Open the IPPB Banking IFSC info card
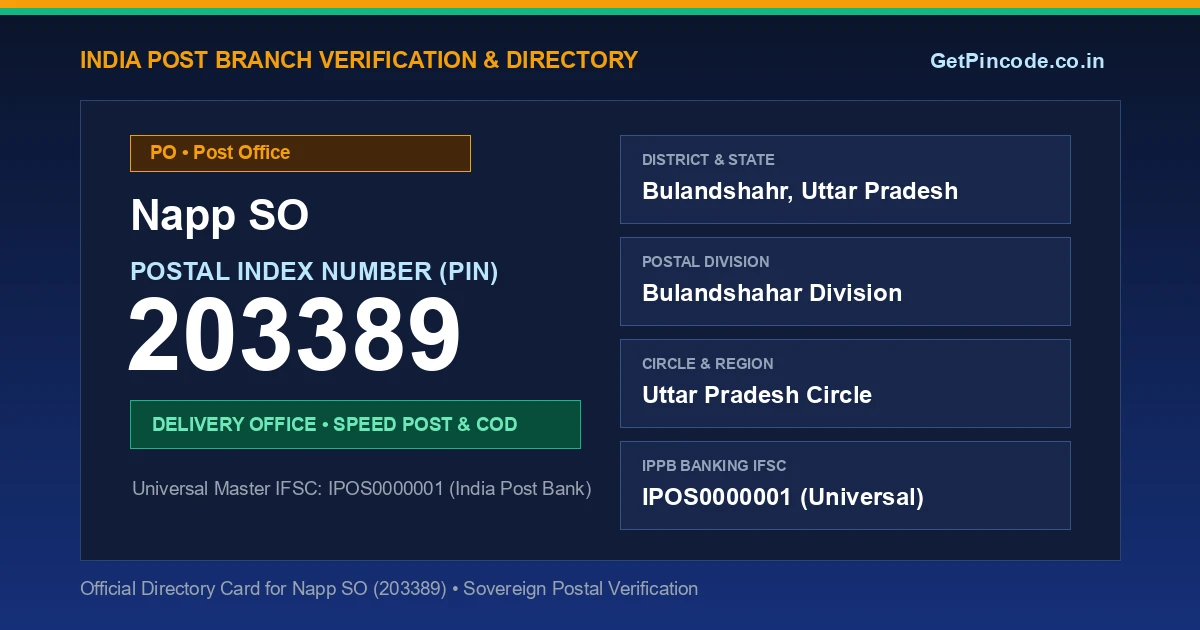Viewport: 1200px width, 630px height. click(845, 485)
